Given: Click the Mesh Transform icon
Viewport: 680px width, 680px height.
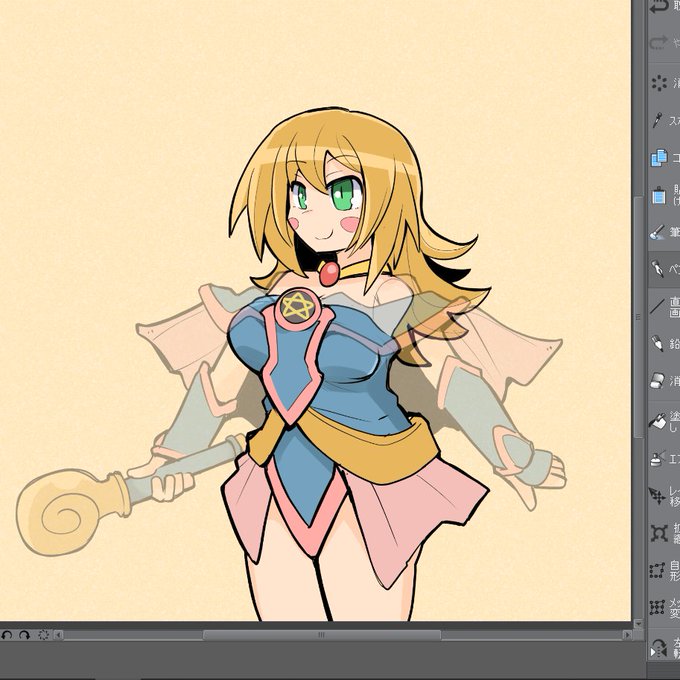Looking at the screenshot, I should point(657,607).
